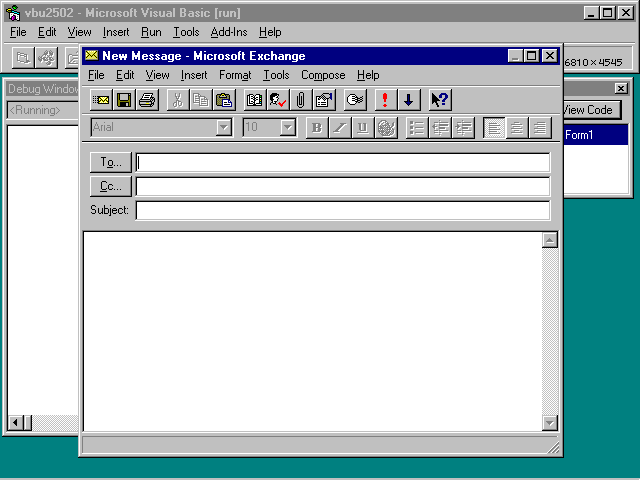
Task: Toggle Italic formatting button
Action: (x=340, y=127)
